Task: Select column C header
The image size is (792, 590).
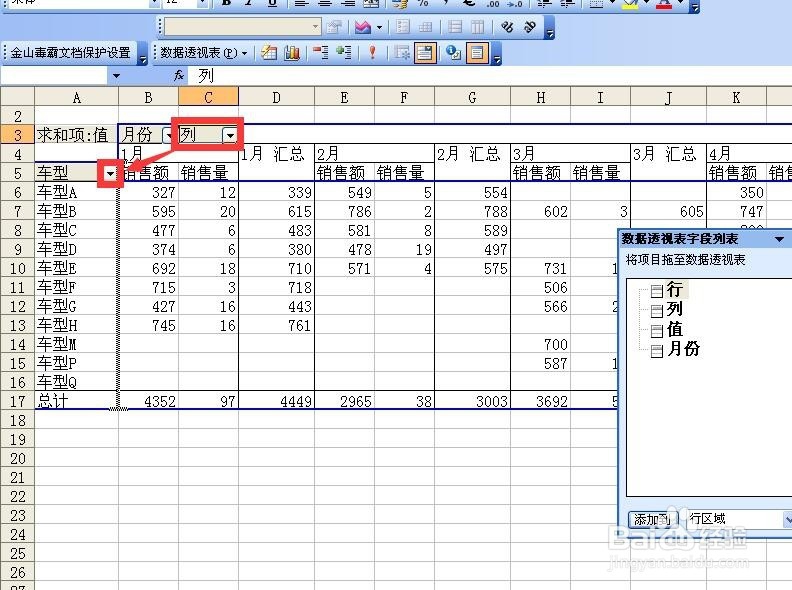Action: (208, 97)
